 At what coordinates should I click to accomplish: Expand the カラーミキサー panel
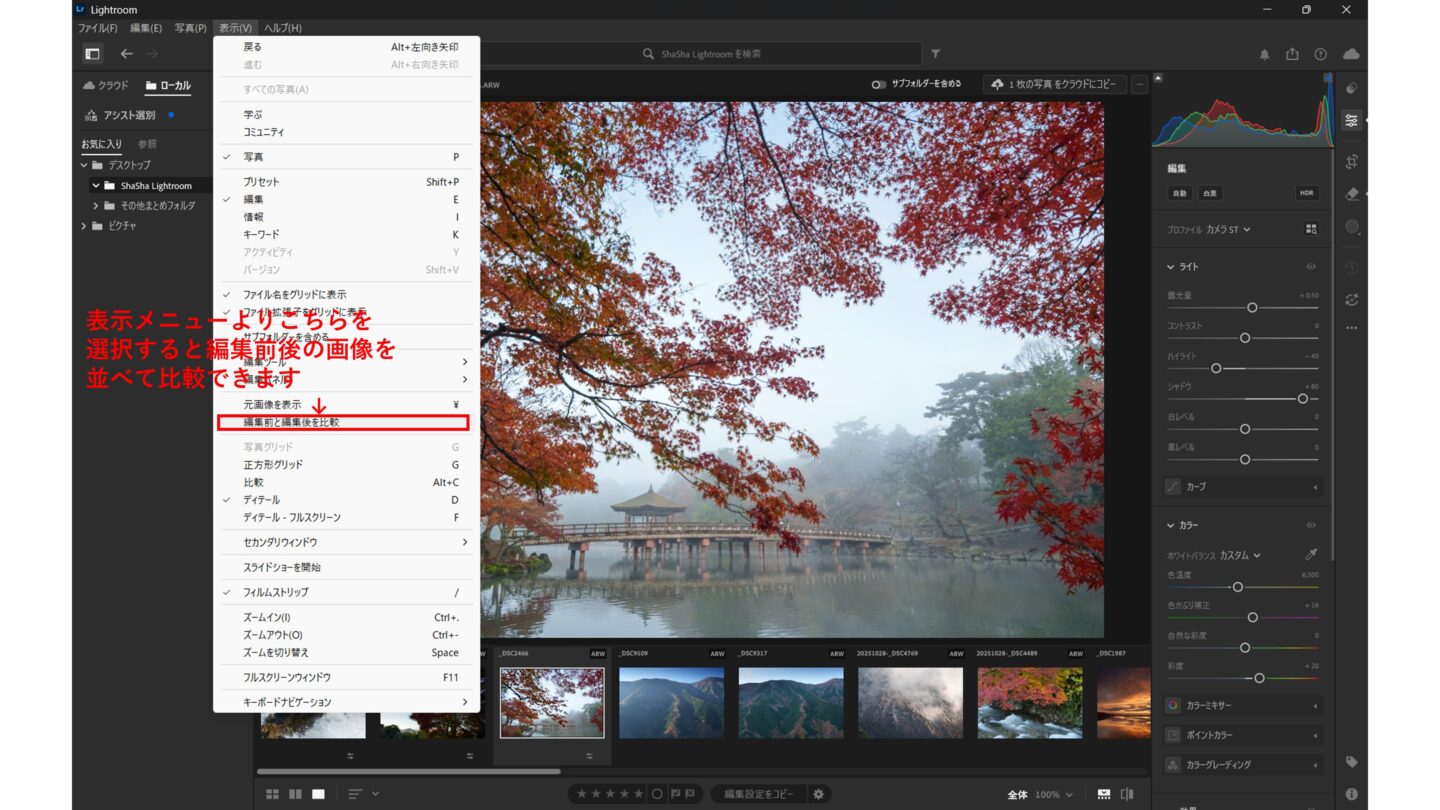(x=1243, y=706)
